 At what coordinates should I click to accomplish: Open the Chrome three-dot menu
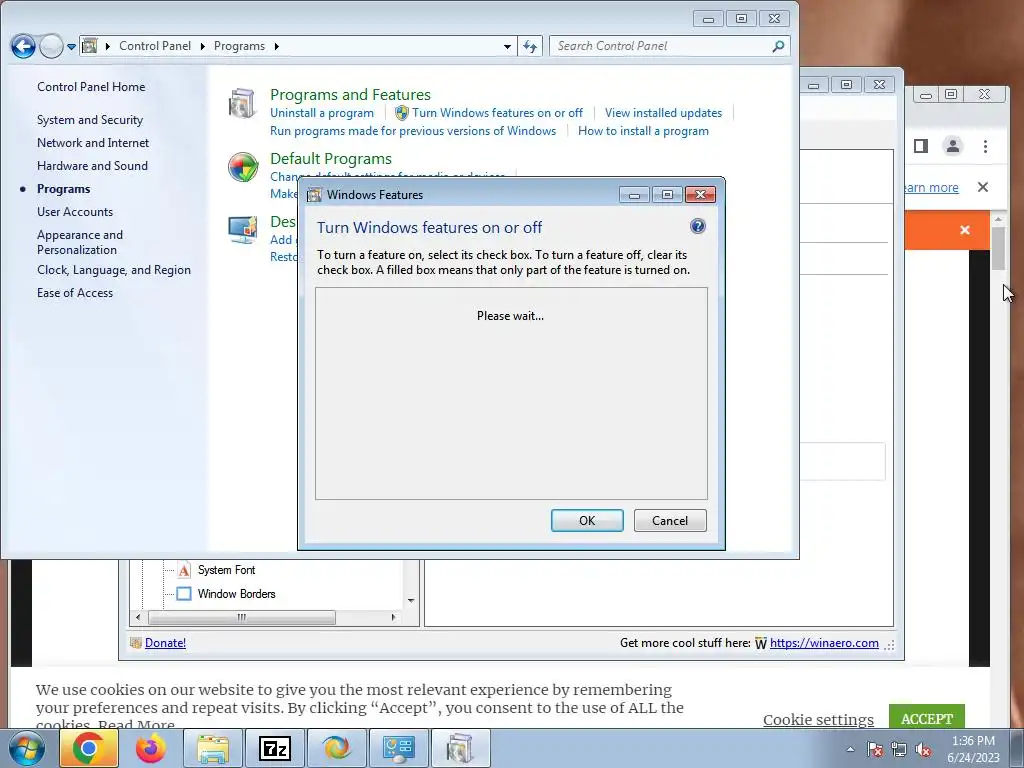[985, 146]
